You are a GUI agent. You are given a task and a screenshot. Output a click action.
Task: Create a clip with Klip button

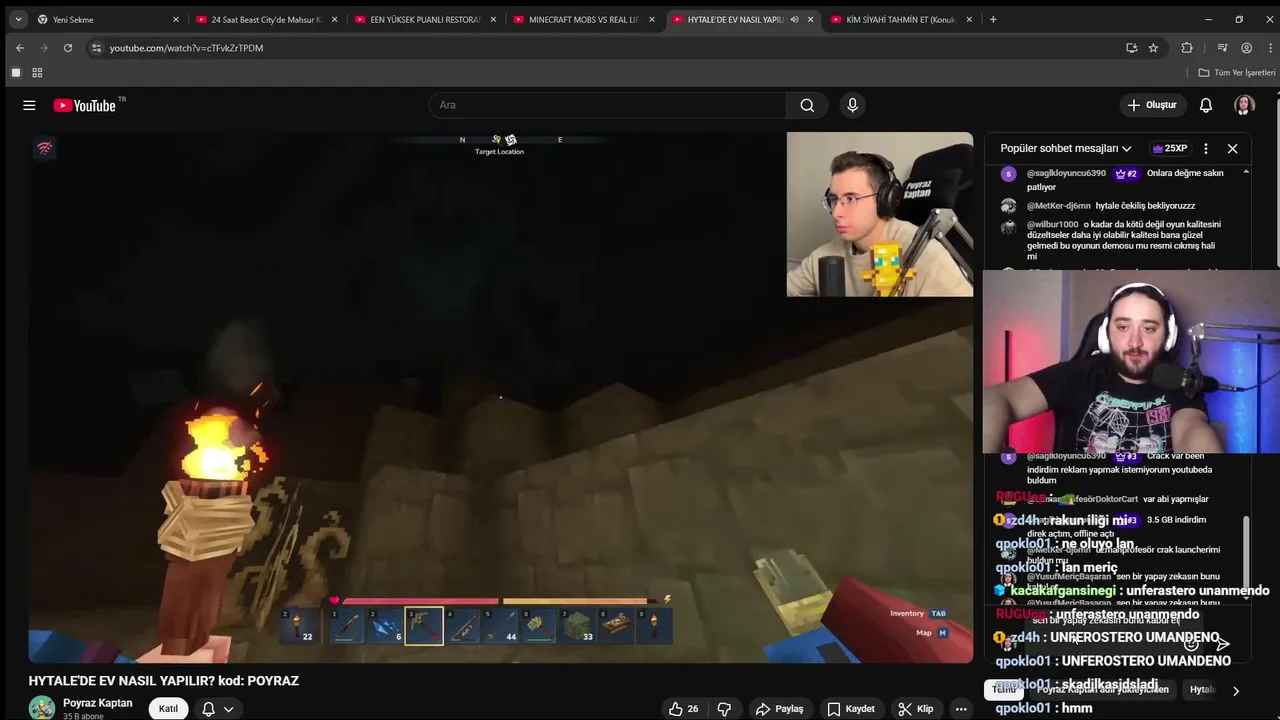[x=915, y=709]
